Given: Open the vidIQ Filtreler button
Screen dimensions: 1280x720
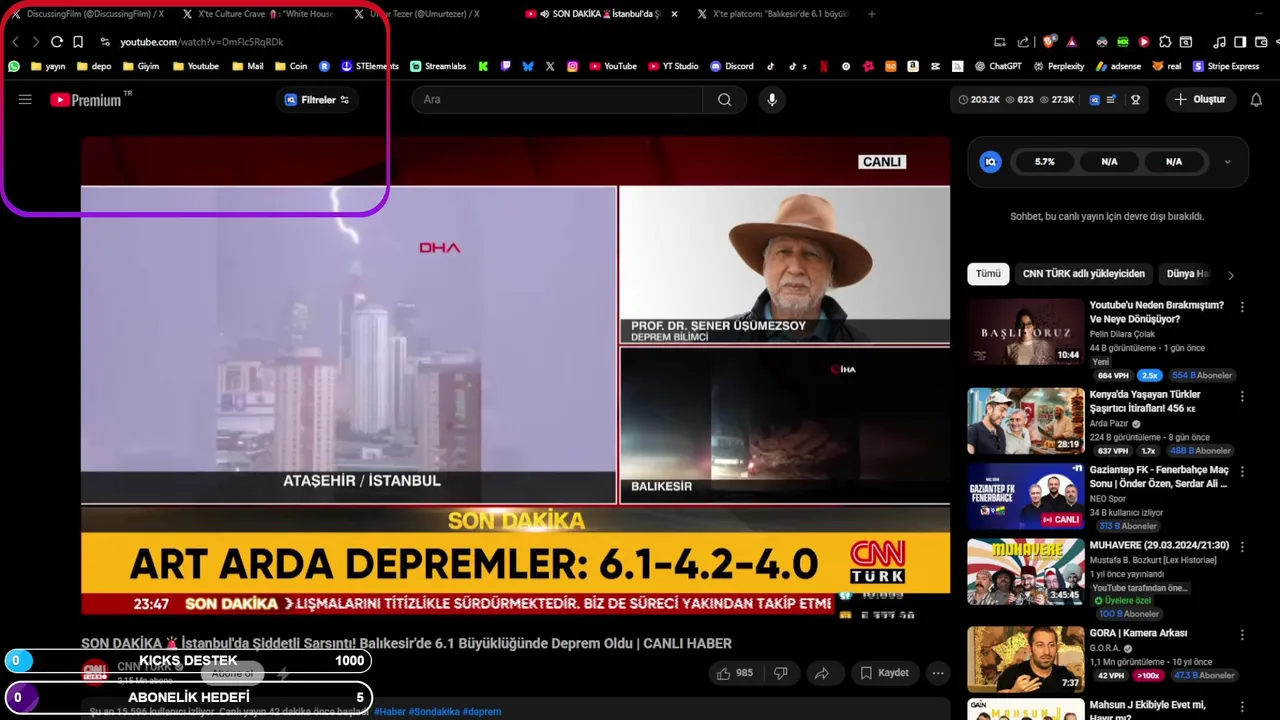Looking at the screenshot, I should click(317, 100).
